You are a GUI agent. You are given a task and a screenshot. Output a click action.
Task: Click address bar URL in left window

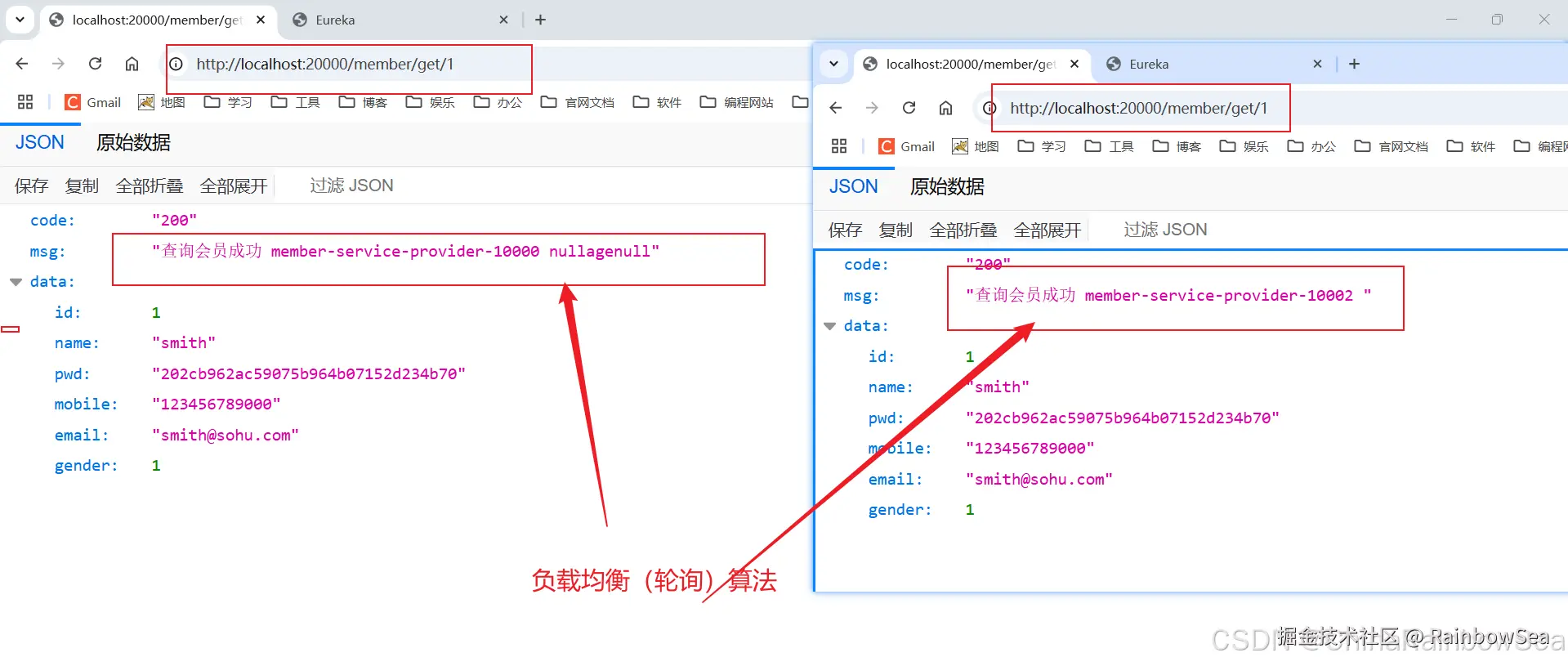tap(324, 64)
